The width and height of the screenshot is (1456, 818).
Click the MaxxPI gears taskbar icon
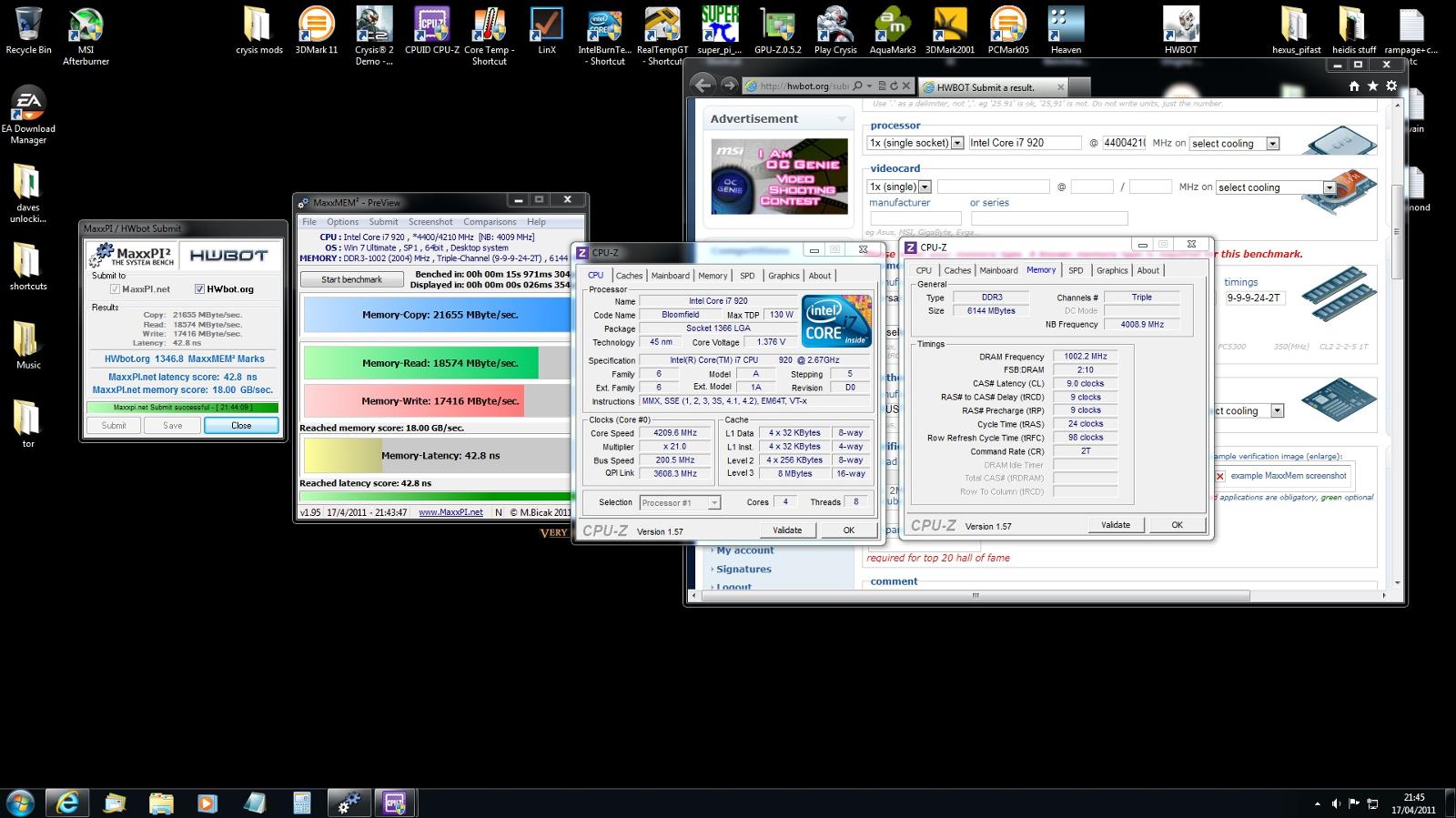(348, 803)
